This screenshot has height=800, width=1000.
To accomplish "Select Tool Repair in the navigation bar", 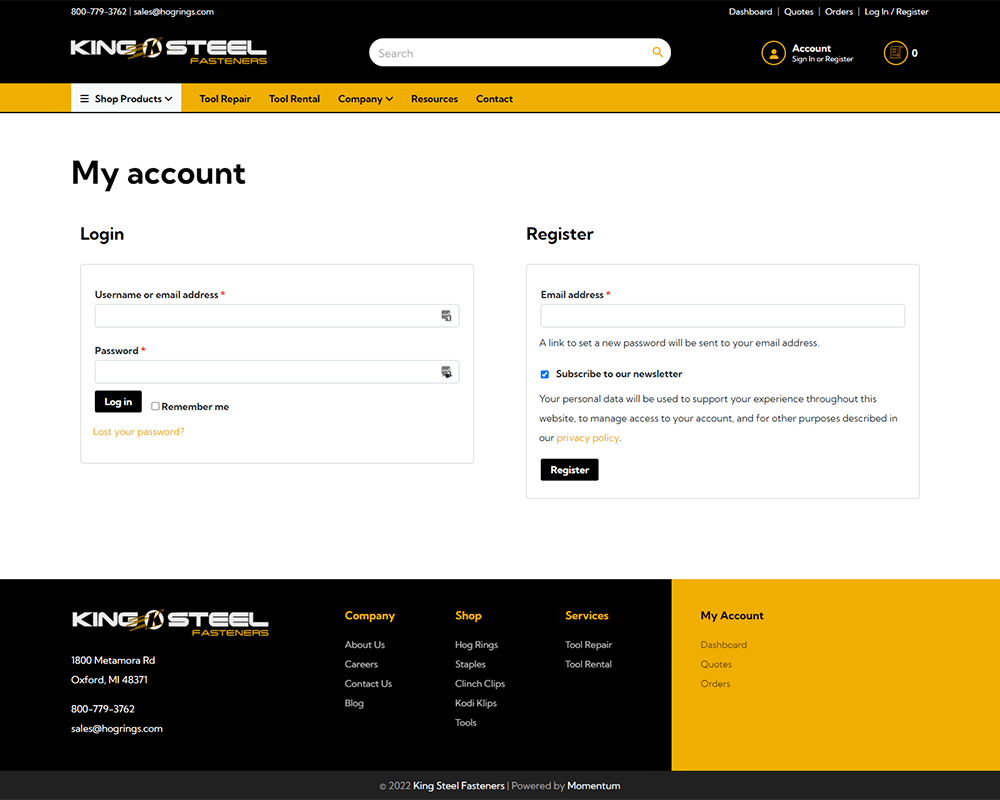I will pos(224,98).
